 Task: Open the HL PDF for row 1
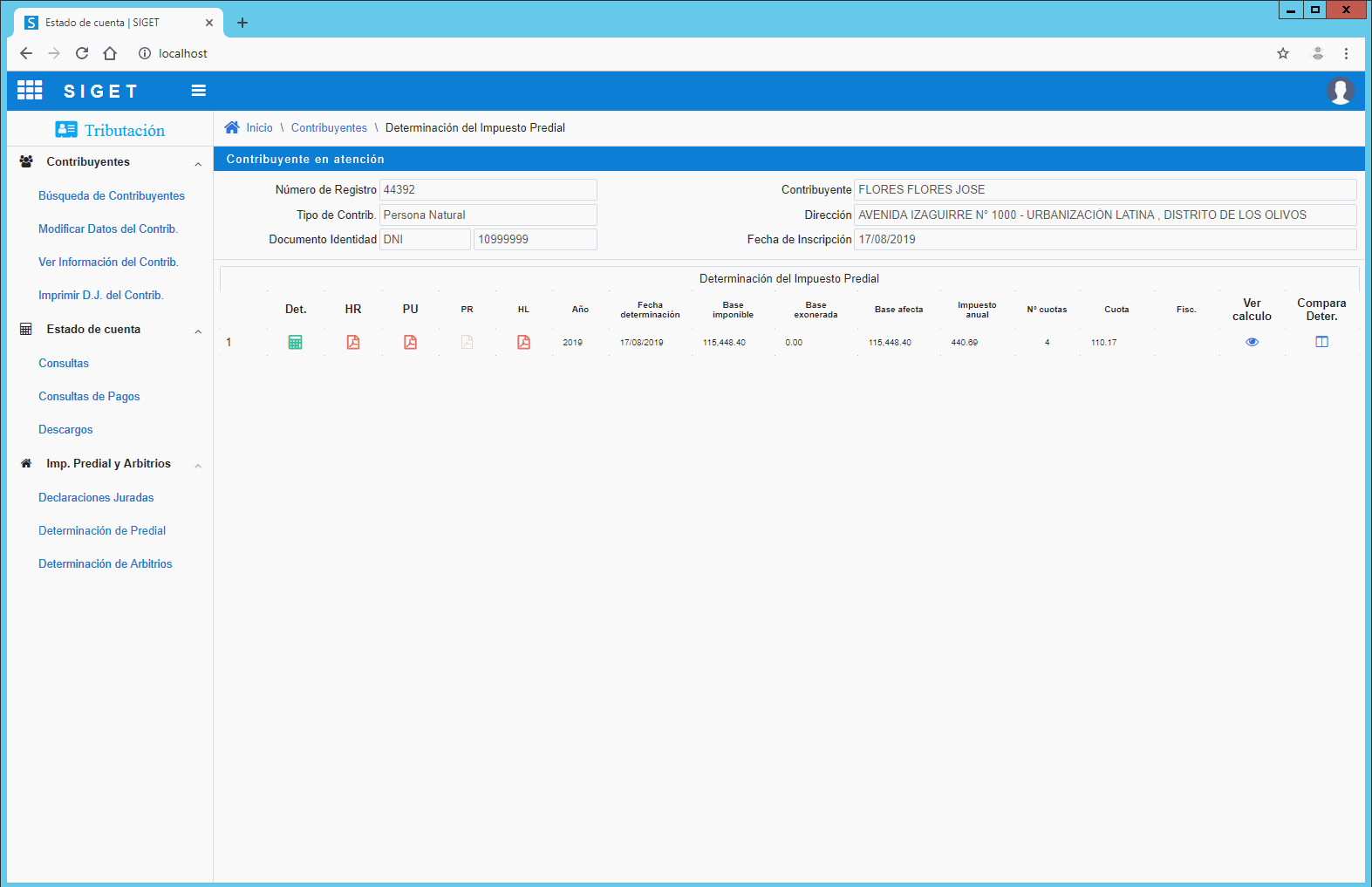(523, 342)
